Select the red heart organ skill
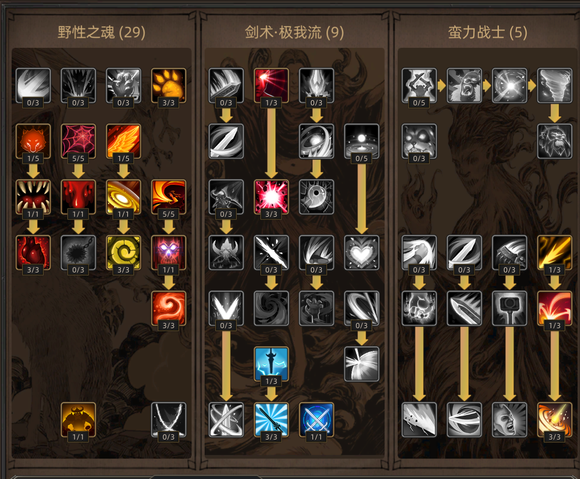 pyautogui.click(x=33, y=253)
